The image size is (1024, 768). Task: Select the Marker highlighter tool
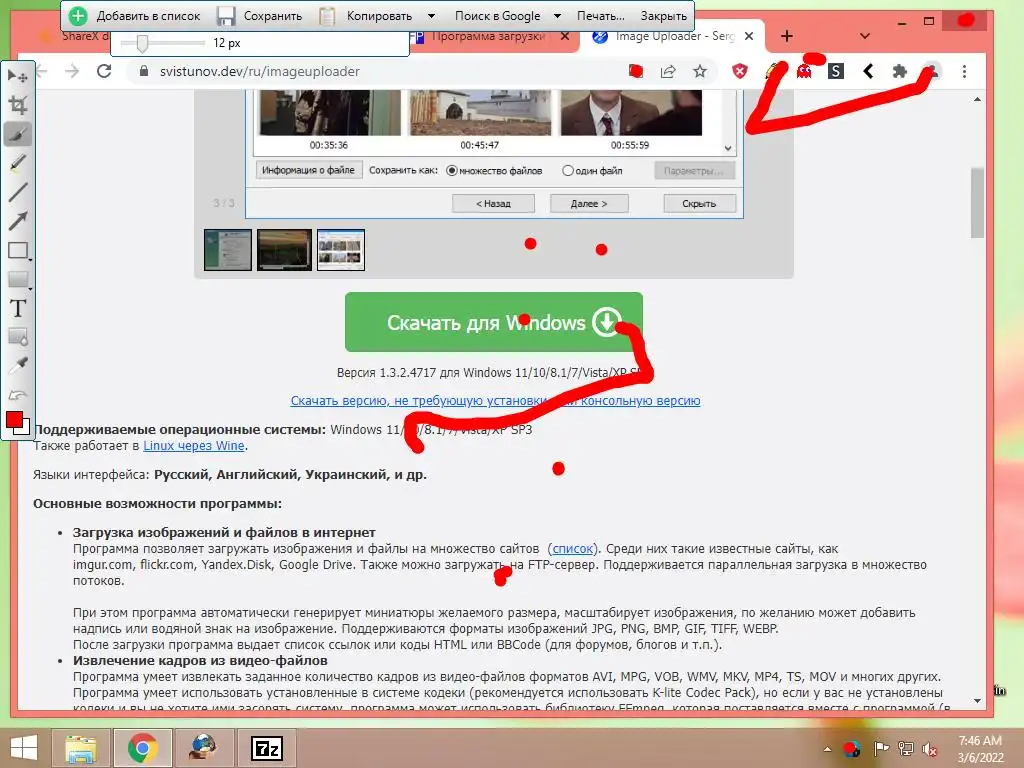coord(18,163)
